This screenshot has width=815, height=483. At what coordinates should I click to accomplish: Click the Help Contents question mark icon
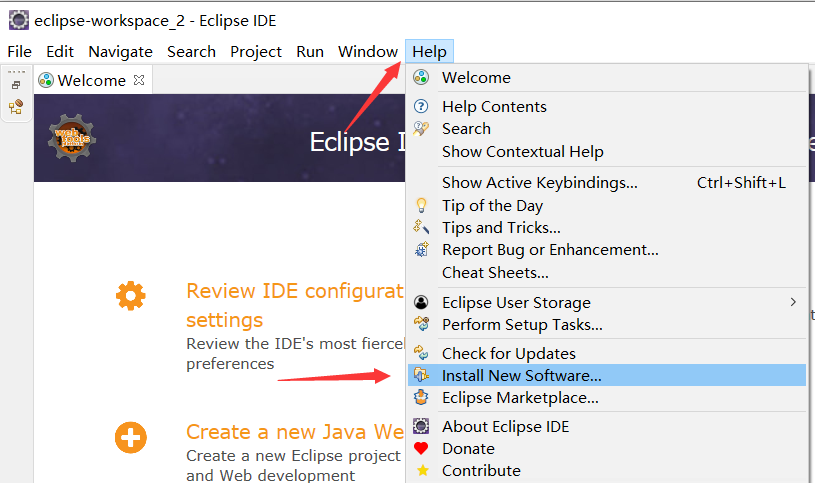(421, 107)
